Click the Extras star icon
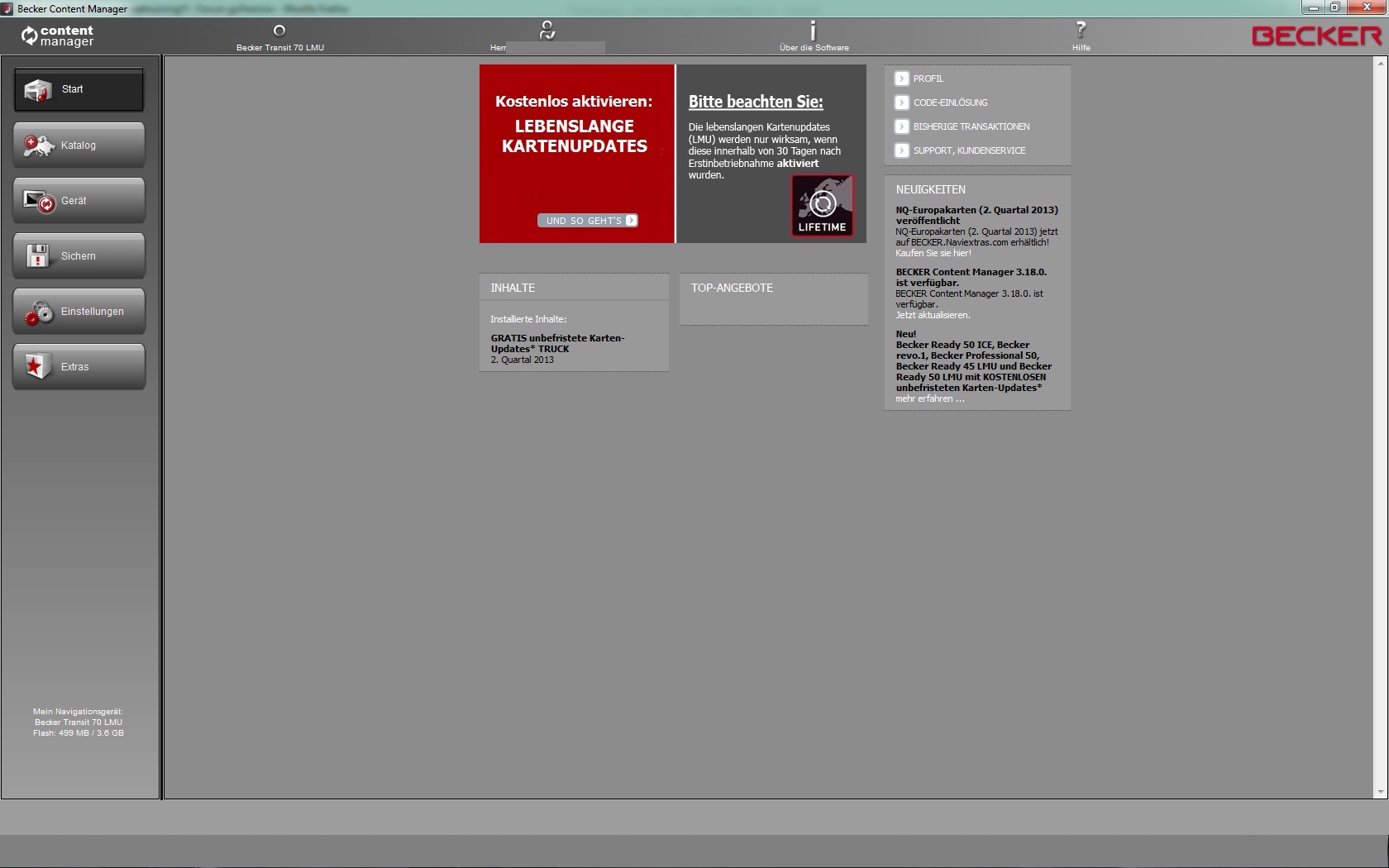The height and width of the screenshot is (868, 1389). (x=38, y=366)
